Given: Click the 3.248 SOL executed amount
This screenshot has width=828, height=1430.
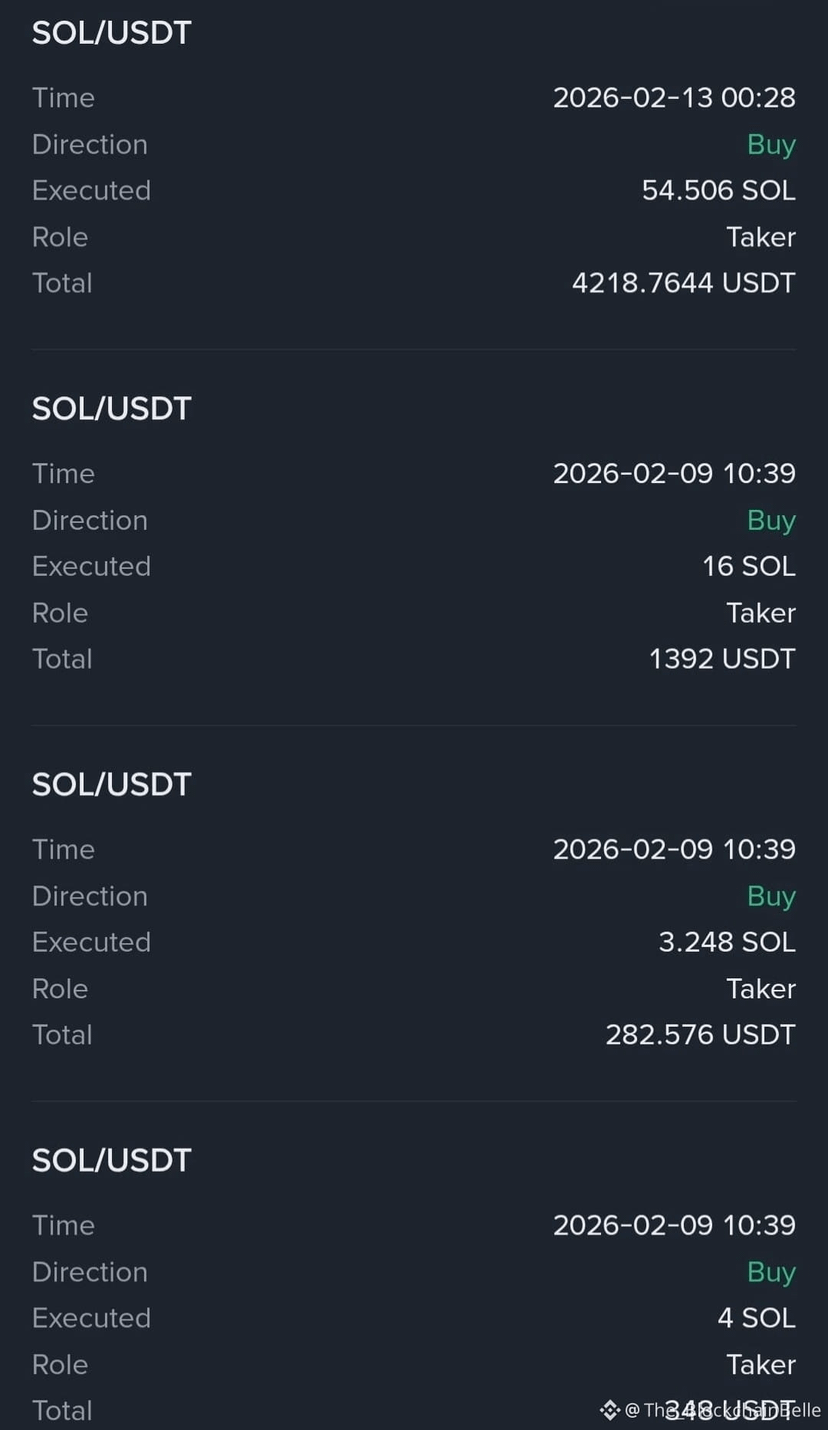Looking at the screenshot, I should point(727,943).
